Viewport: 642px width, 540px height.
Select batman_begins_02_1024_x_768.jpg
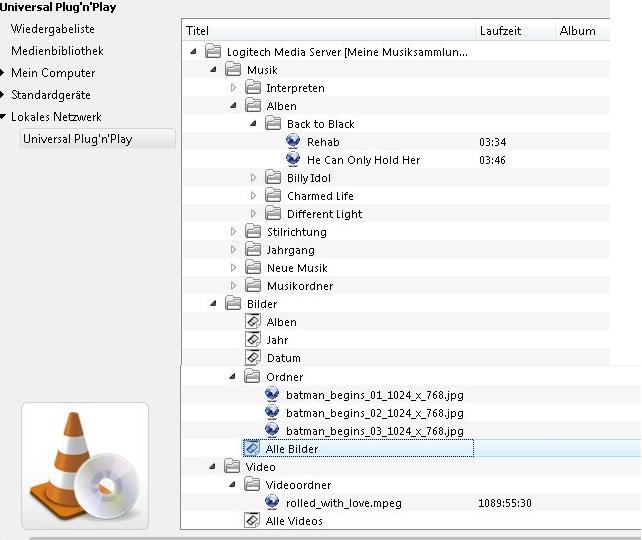374,413
